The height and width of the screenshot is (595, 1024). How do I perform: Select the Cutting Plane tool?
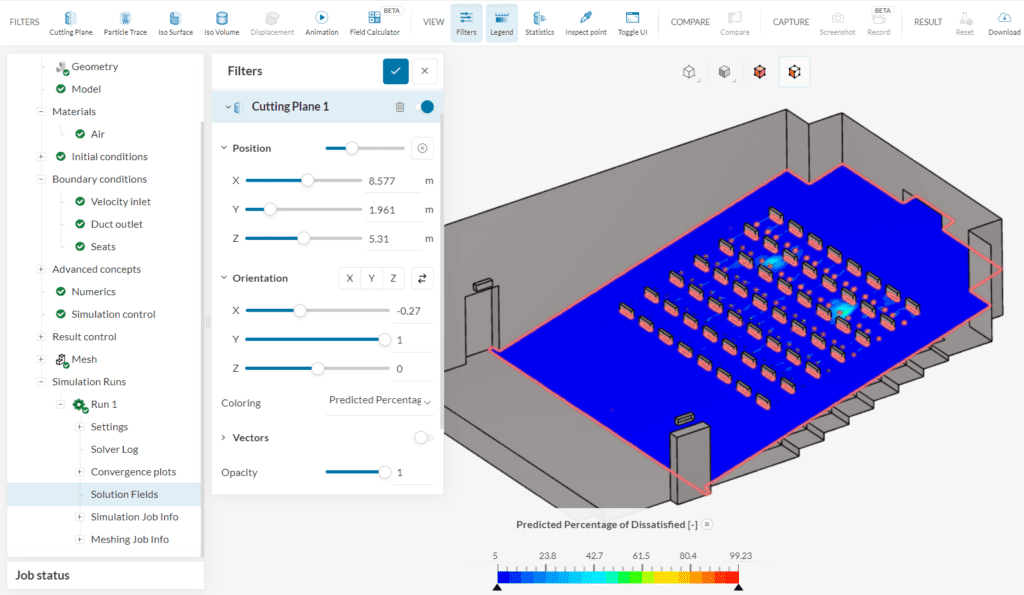pyautogui.click(x=70, y=20)
